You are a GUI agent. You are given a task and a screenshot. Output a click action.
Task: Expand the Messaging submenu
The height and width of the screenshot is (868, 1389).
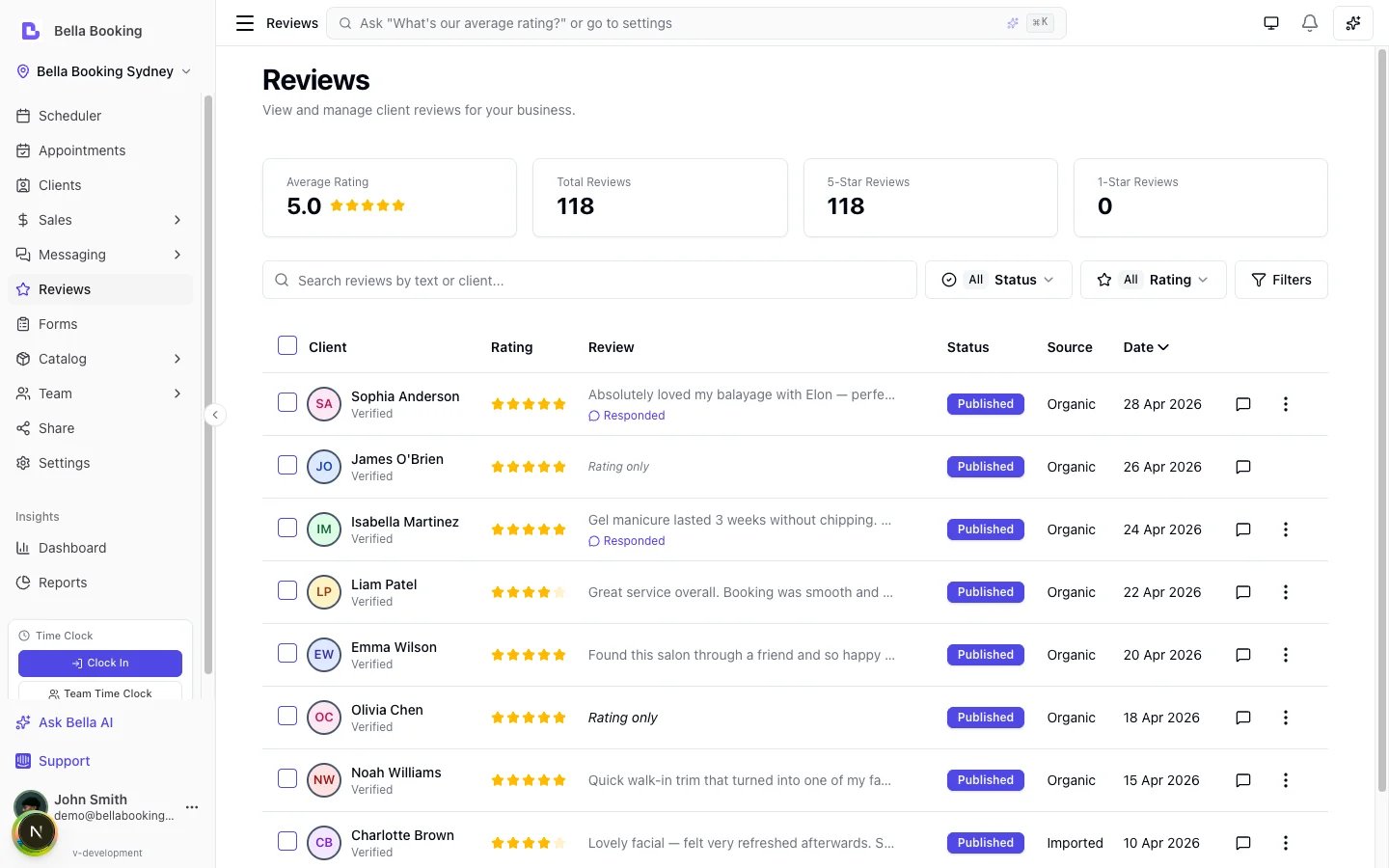click(x=100, y=255)
